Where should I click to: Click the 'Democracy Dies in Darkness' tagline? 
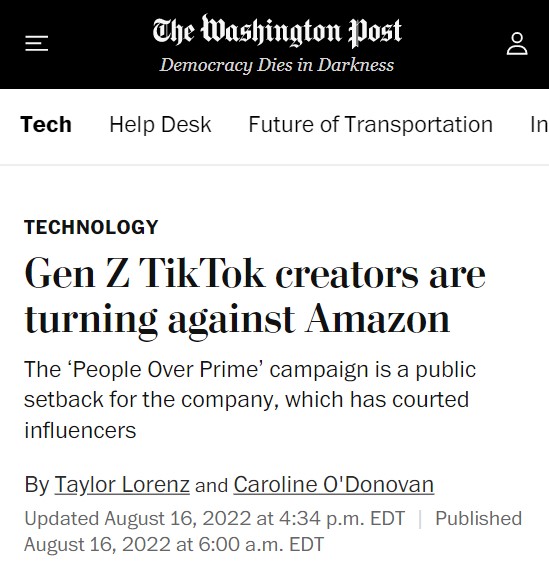pos(277,65)
